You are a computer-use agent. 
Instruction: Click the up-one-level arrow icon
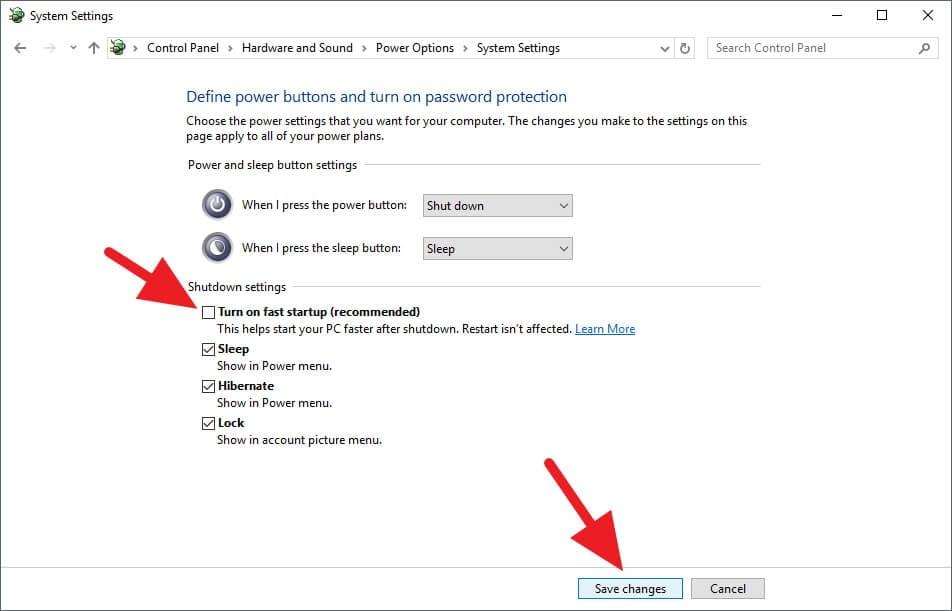[93, 47]
